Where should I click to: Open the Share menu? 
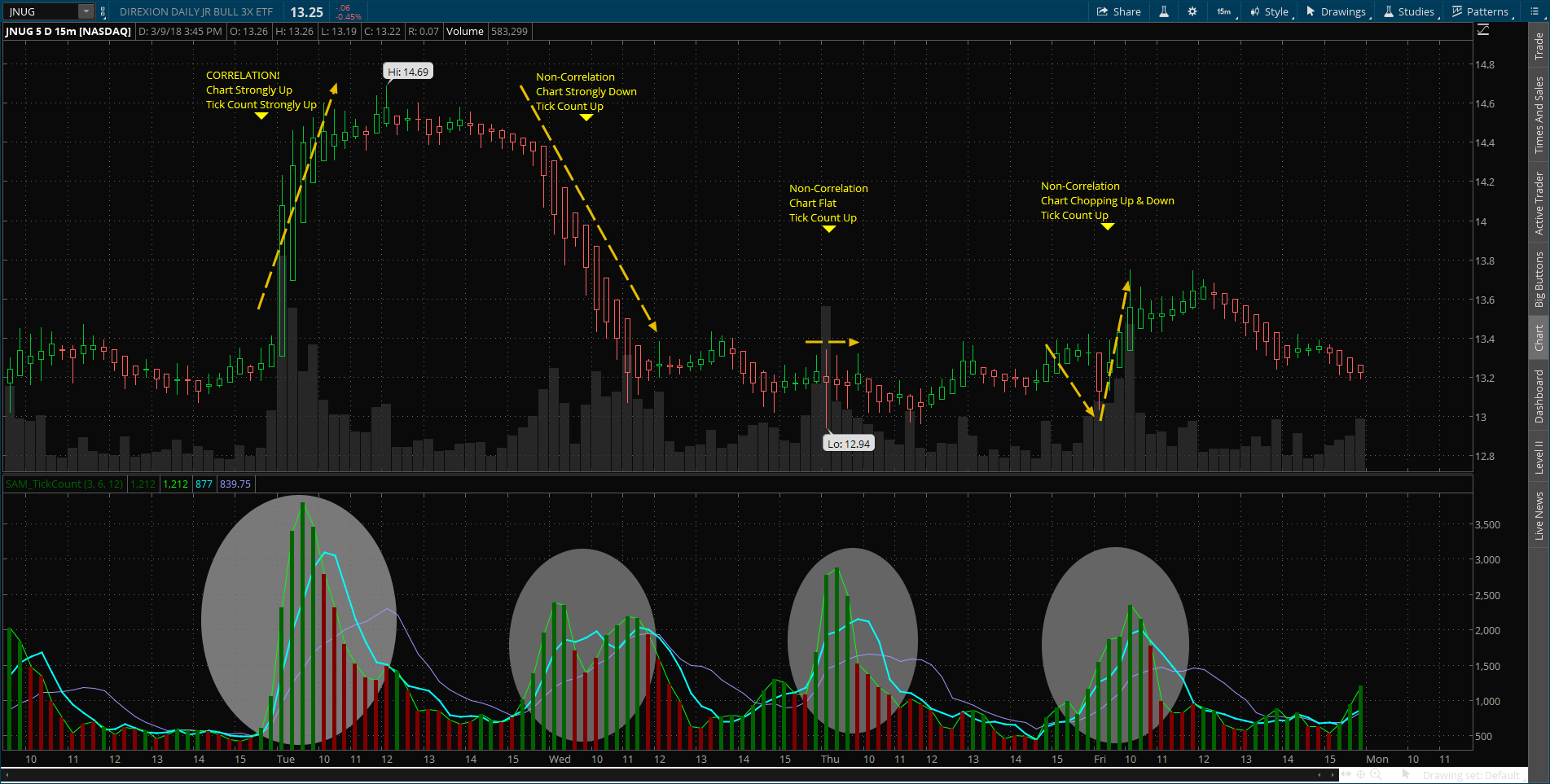tap(1119, 11)
